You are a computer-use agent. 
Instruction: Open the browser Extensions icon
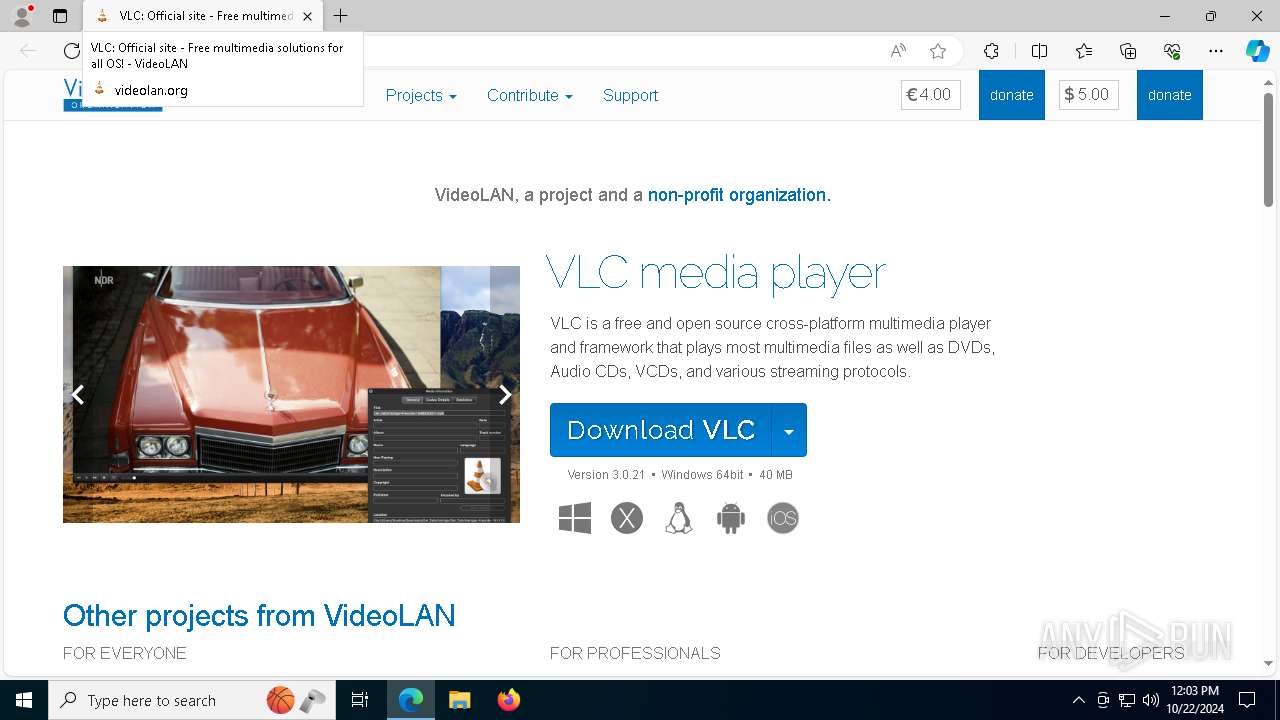pos(991,51)
